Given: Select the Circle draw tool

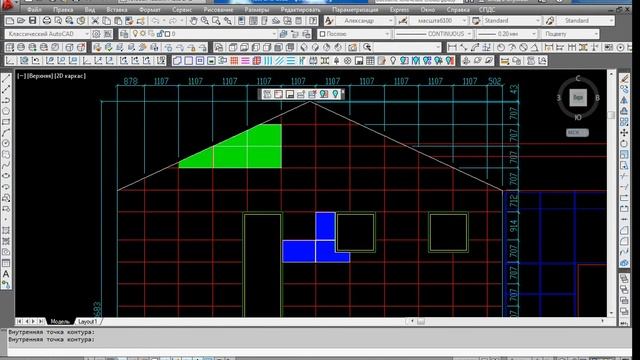Looking at the screenshot, I should point(6,144).
